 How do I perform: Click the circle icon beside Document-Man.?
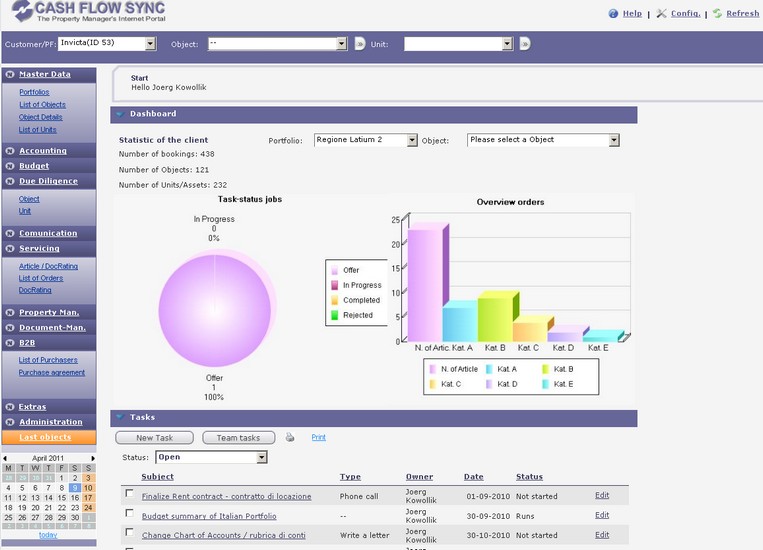[10, 328]
